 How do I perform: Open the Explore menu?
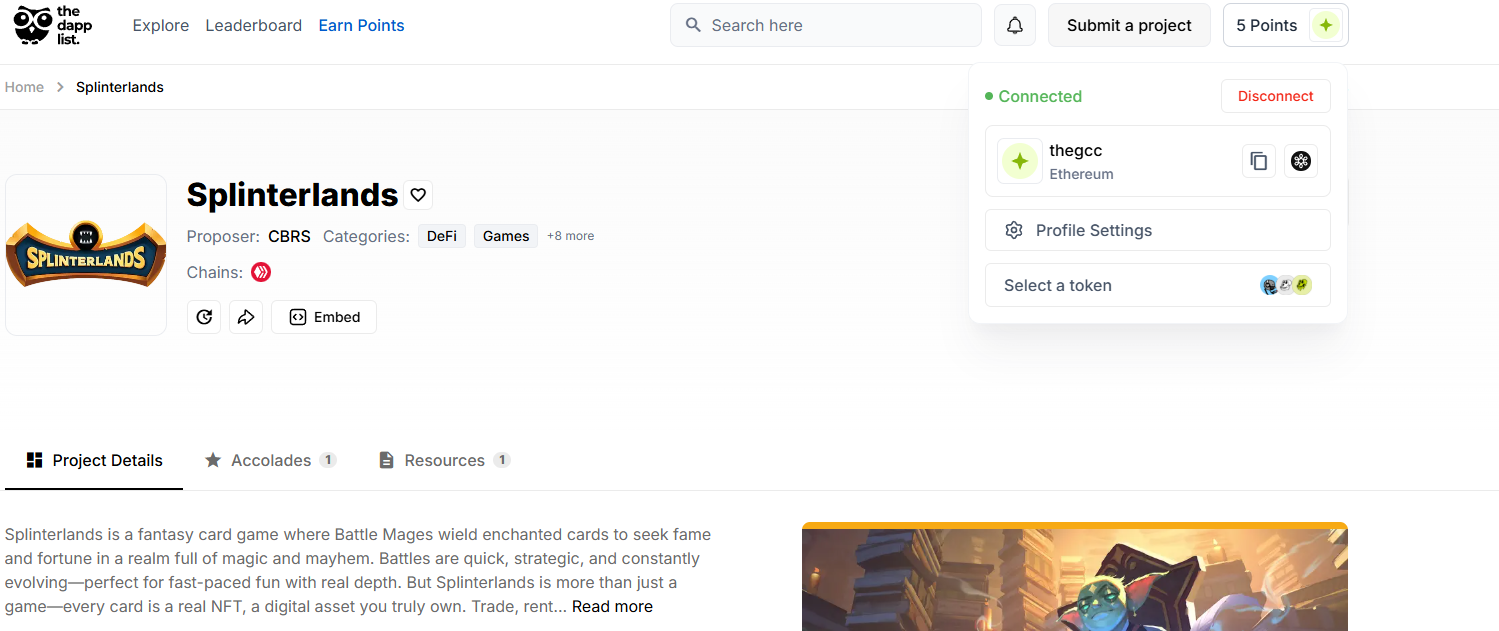(161, 25)
